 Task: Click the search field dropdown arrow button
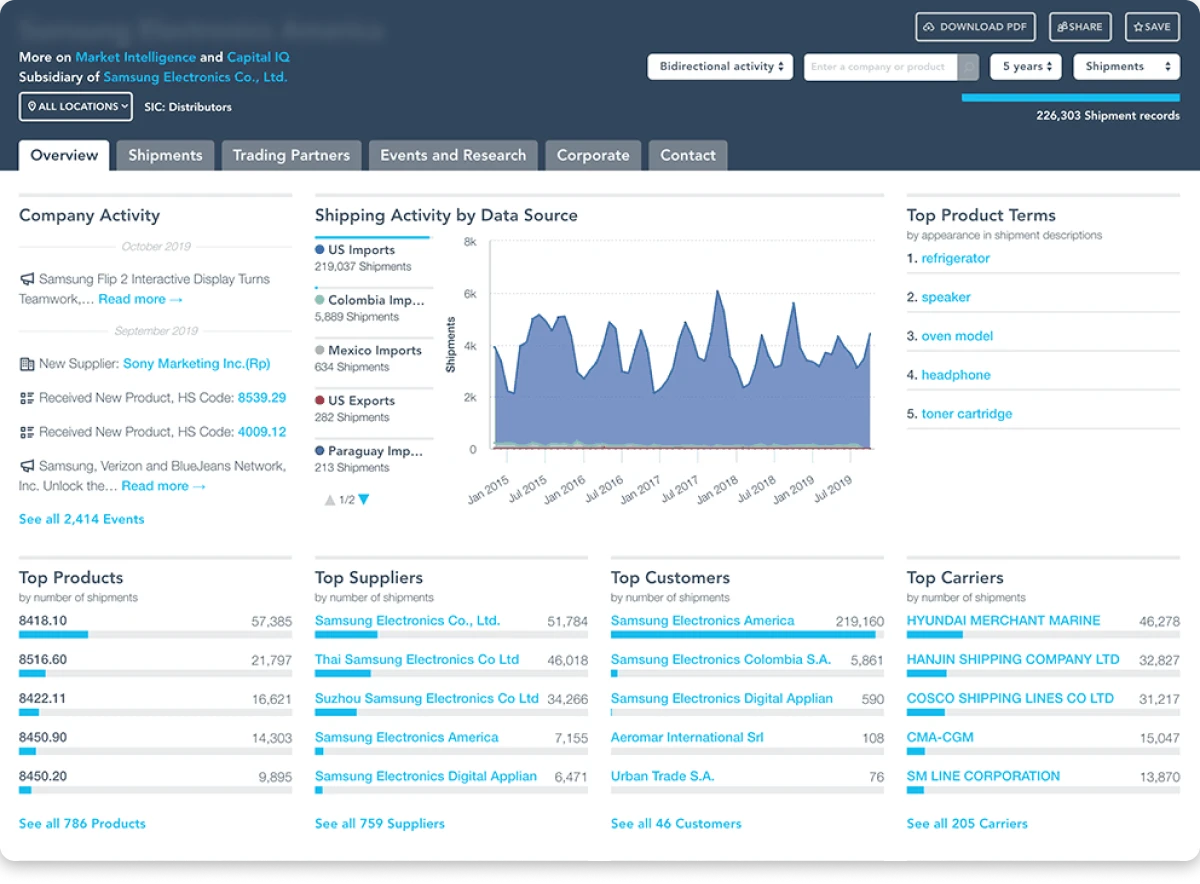968,67
